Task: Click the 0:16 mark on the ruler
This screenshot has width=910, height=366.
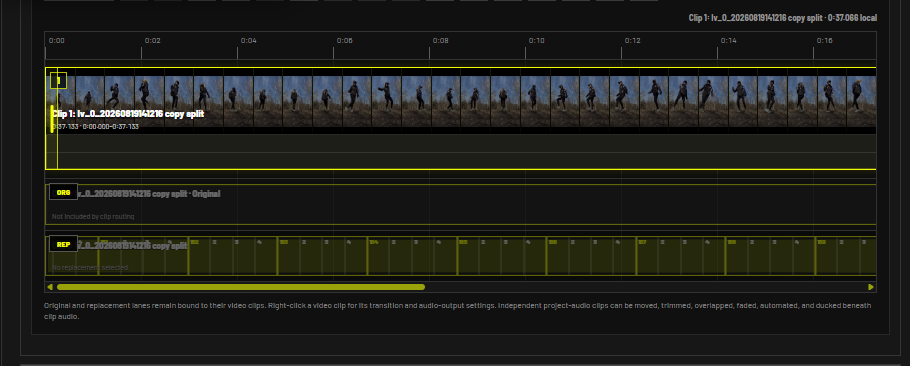Action: (x=825, y=41)
